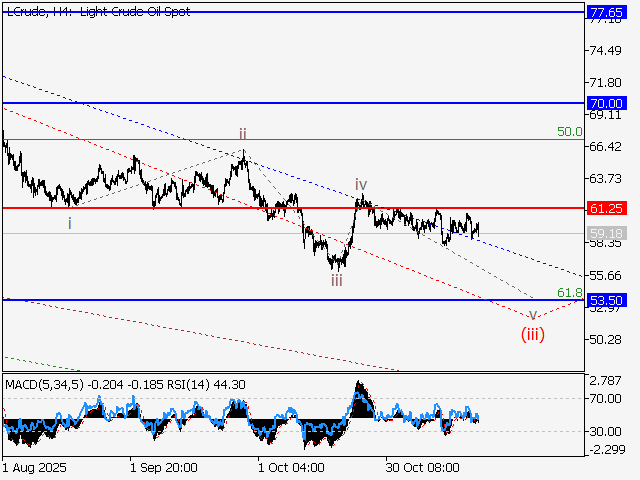640x480 pixels.
Task: Select the 70.00 resistance price label
Action: [x=607, y=103]
